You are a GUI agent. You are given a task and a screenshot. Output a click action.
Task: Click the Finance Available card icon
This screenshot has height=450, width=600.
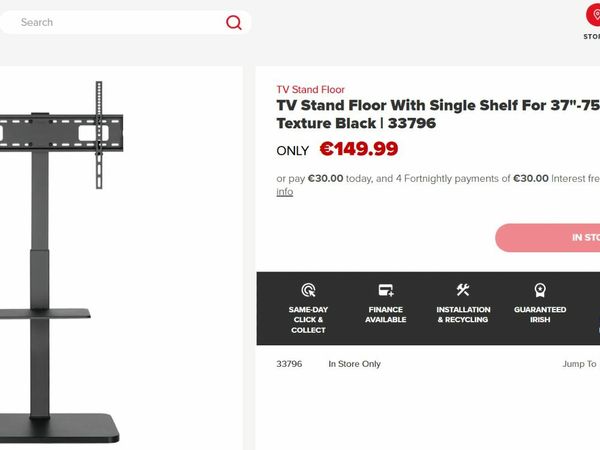click(385, 290)
